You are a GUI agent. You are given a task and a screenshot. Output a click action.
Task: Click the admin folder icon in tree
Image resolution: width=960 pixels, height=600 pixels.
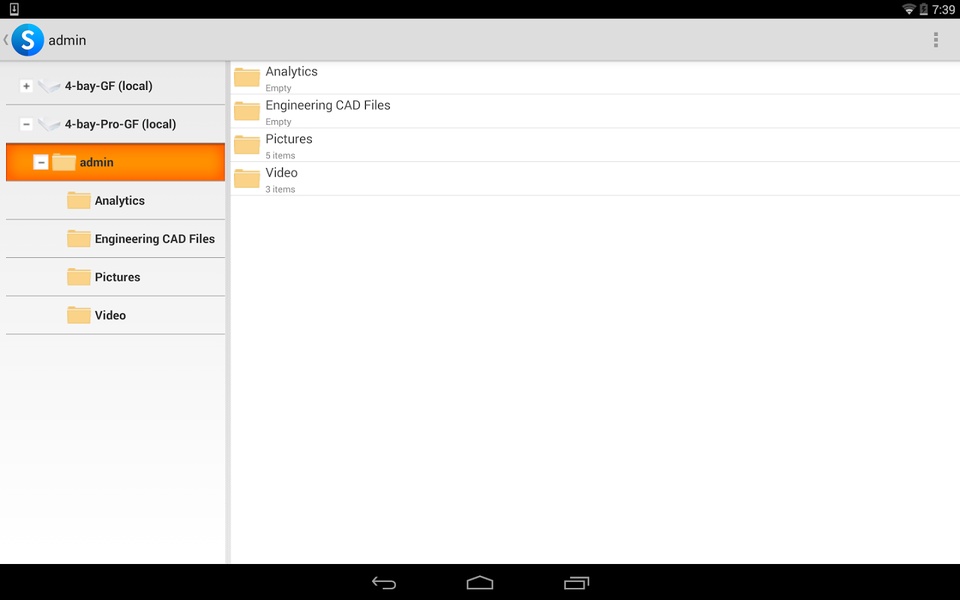64,162
